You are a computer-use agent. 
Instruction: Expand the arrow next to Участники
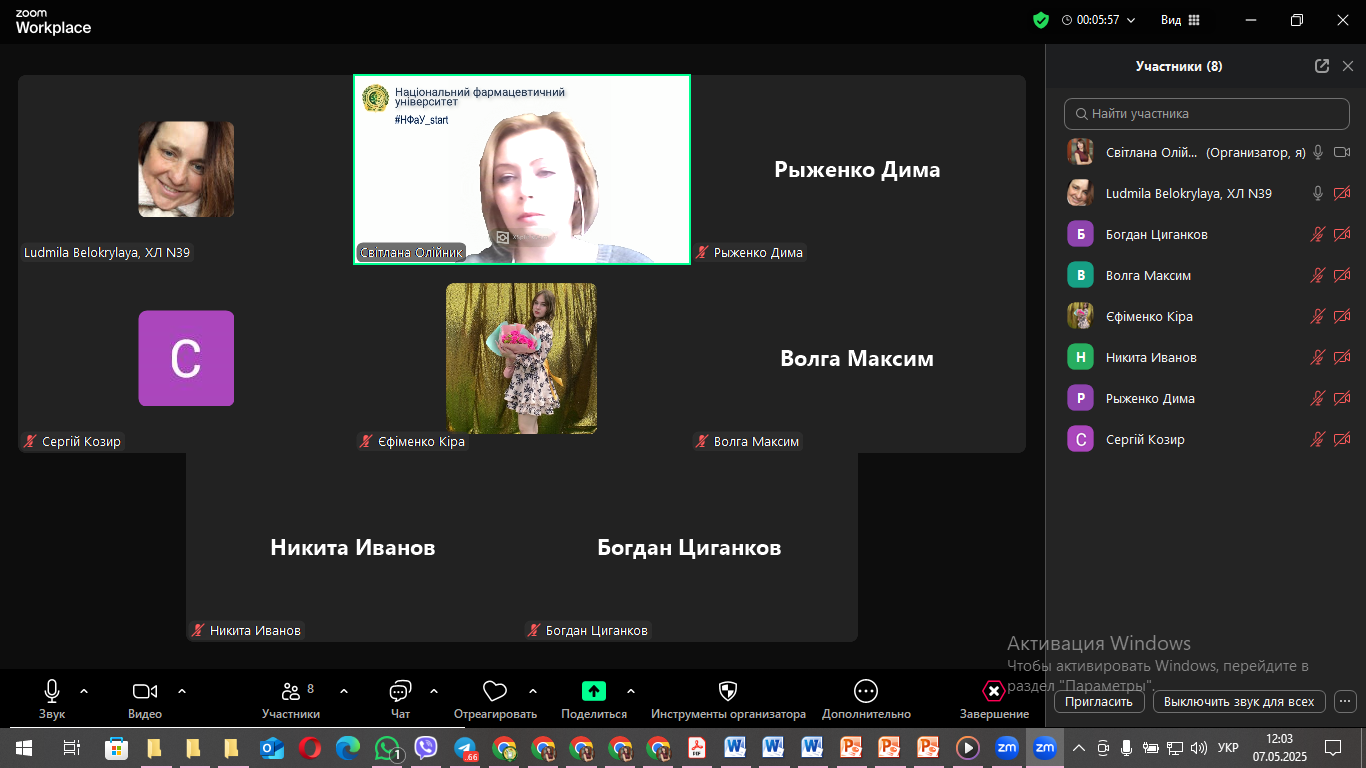pyautogui.click(x=344, y=691)
